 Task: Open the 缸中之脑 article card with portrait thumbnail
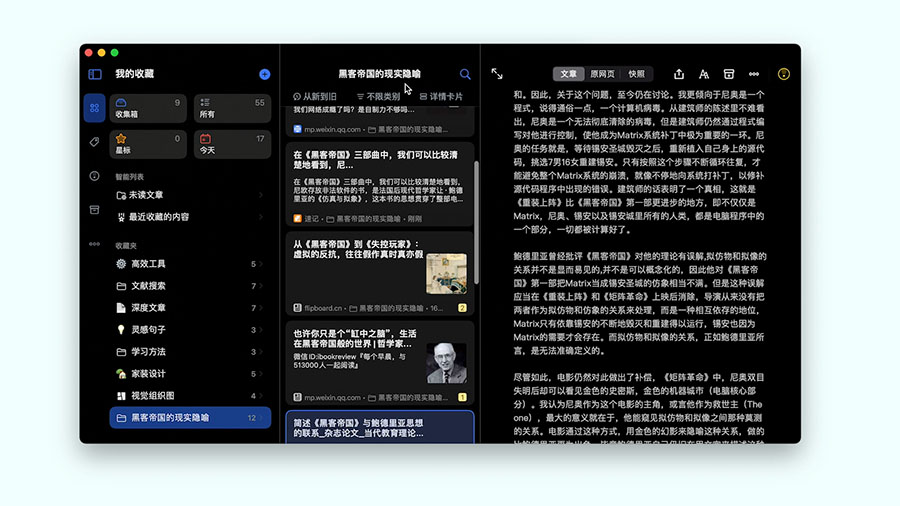coord(379,362)
